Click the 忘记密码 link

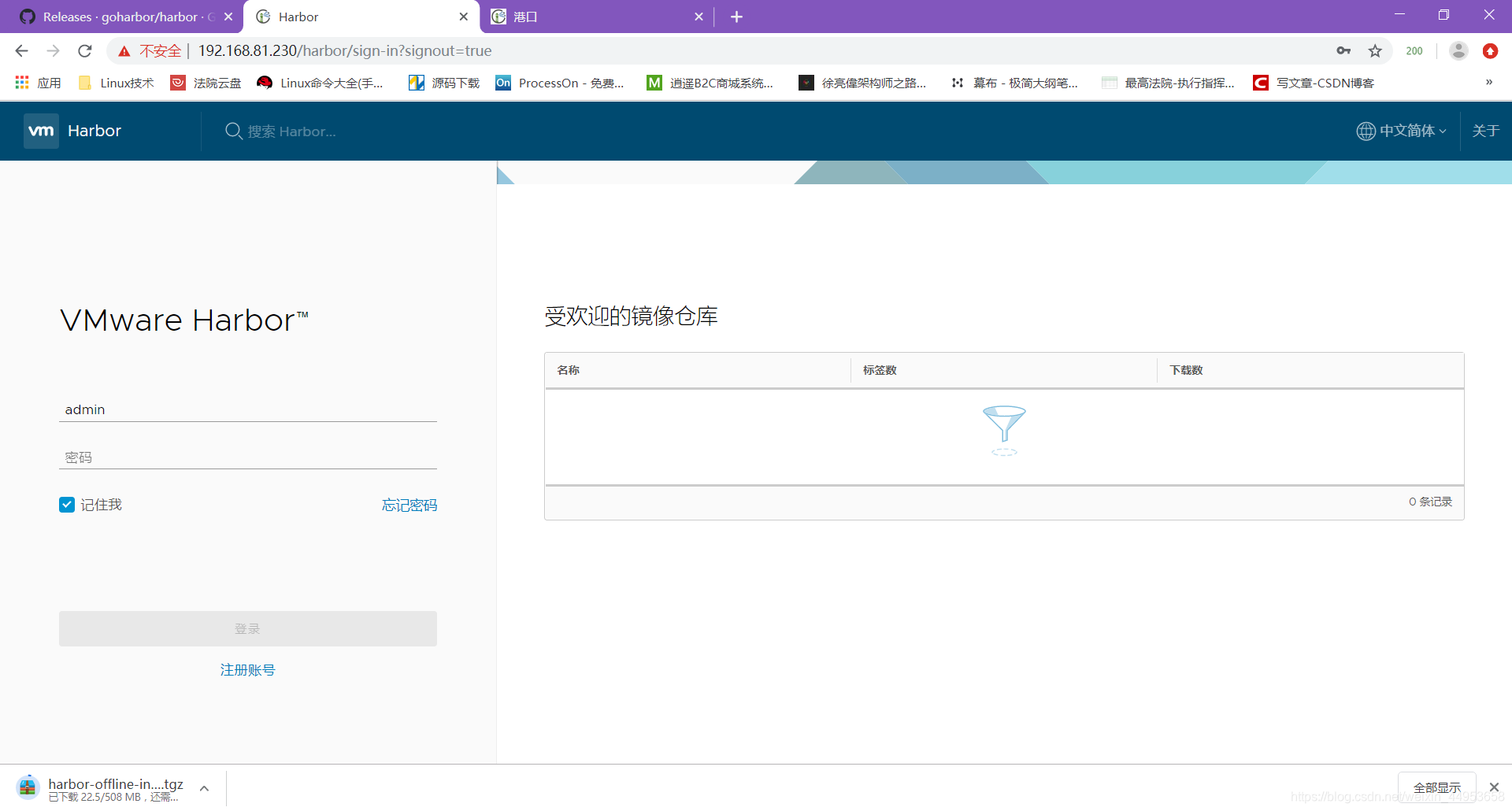tap(409, 505)
